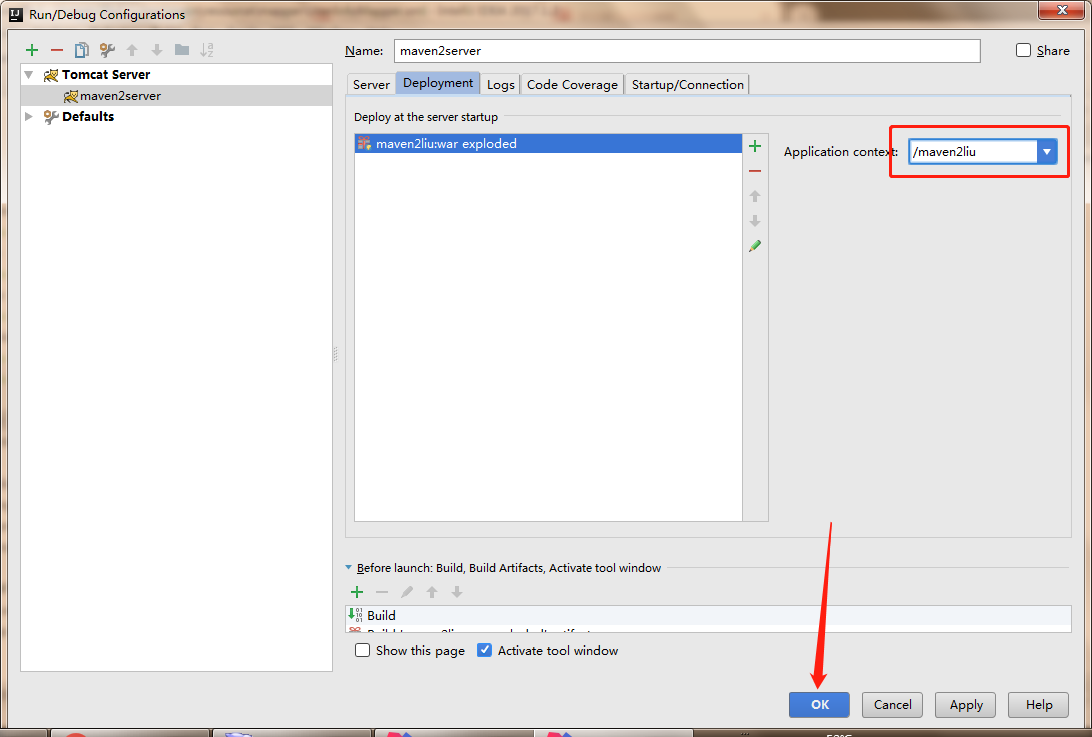Select maven2liu:war exploded list row

[548, 143]
